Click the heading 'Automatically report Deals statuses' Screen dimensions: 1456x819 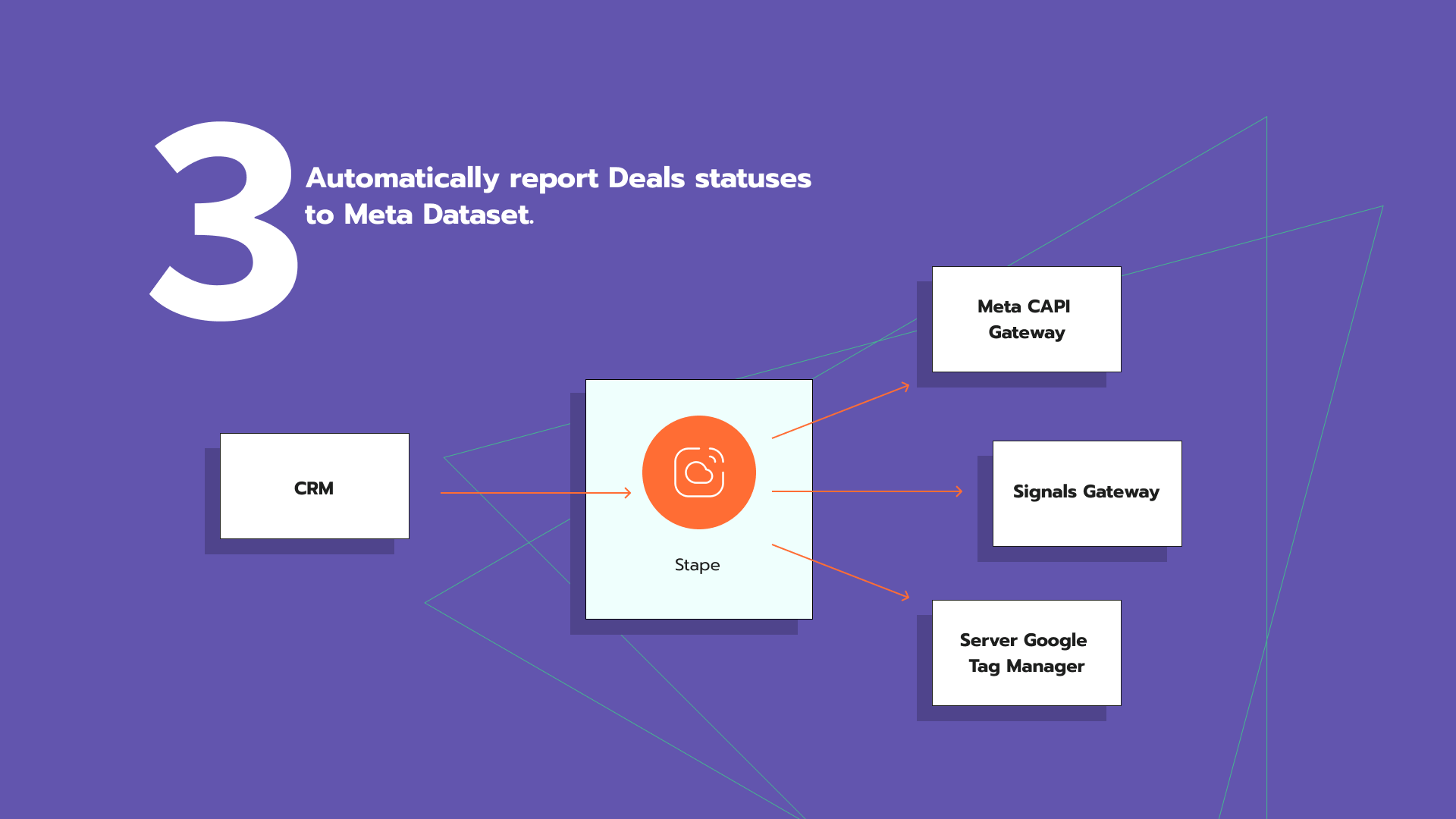coord(559,178)
